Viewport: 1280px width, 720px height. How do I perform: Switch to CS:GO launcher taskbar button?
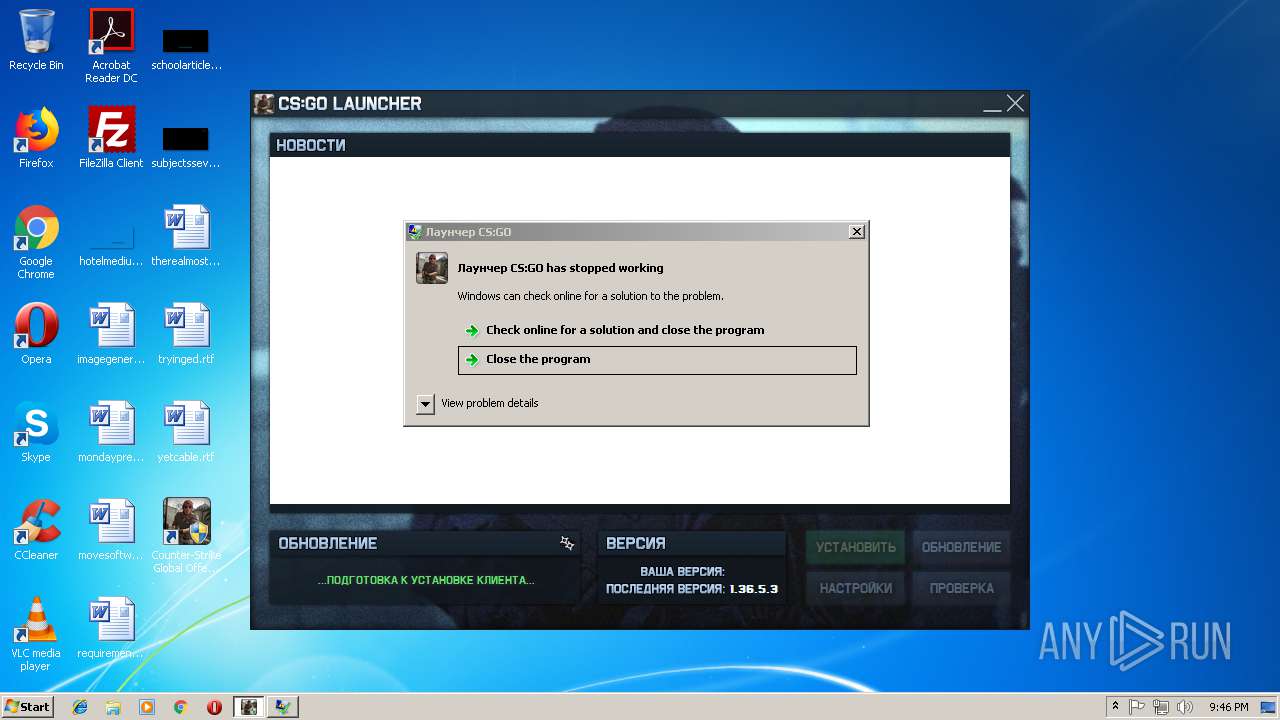pos(249,707)
